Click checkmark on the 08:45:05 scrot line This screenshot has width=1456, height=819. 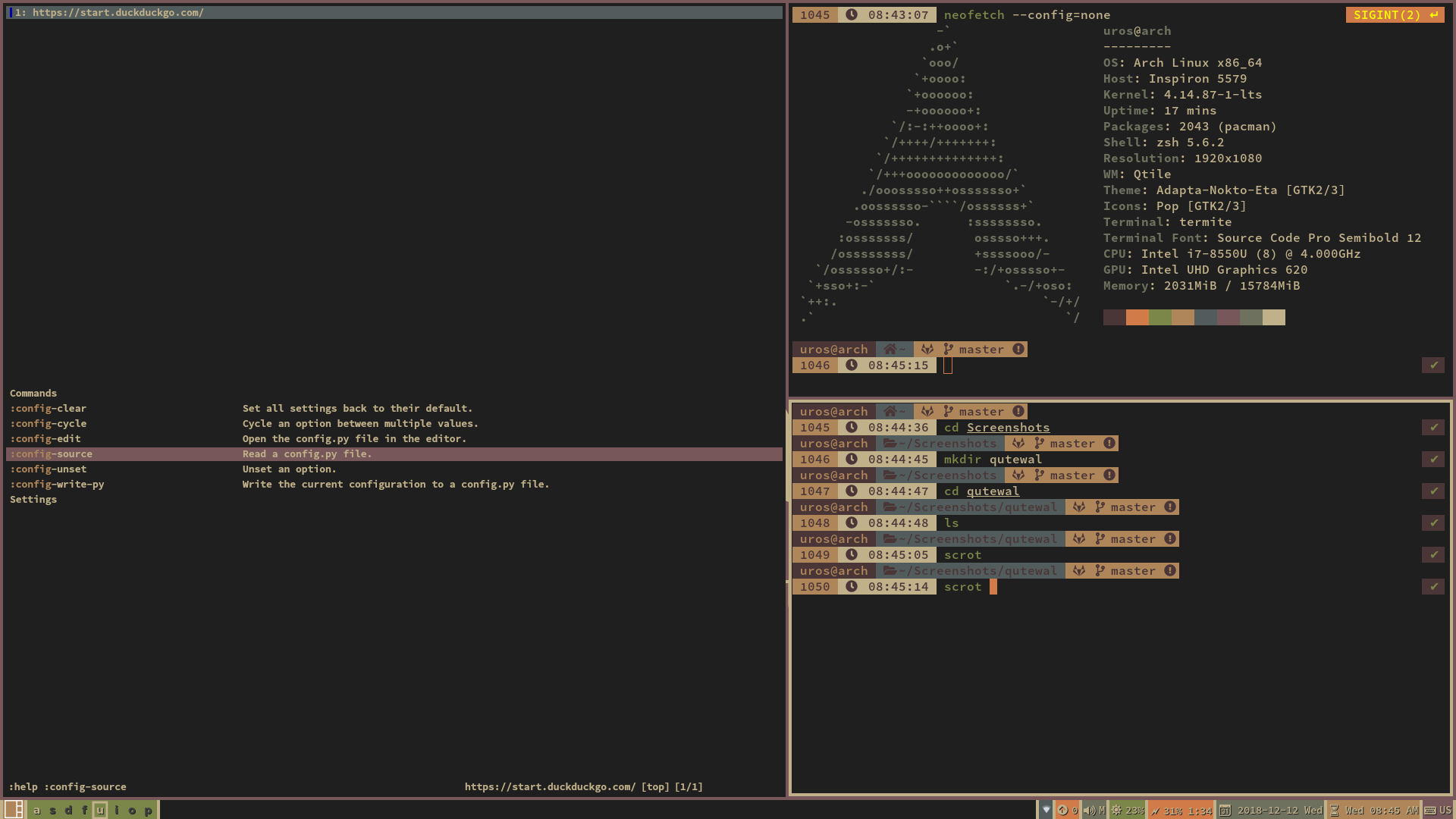pyautogui.click(x=1433, y=554)
